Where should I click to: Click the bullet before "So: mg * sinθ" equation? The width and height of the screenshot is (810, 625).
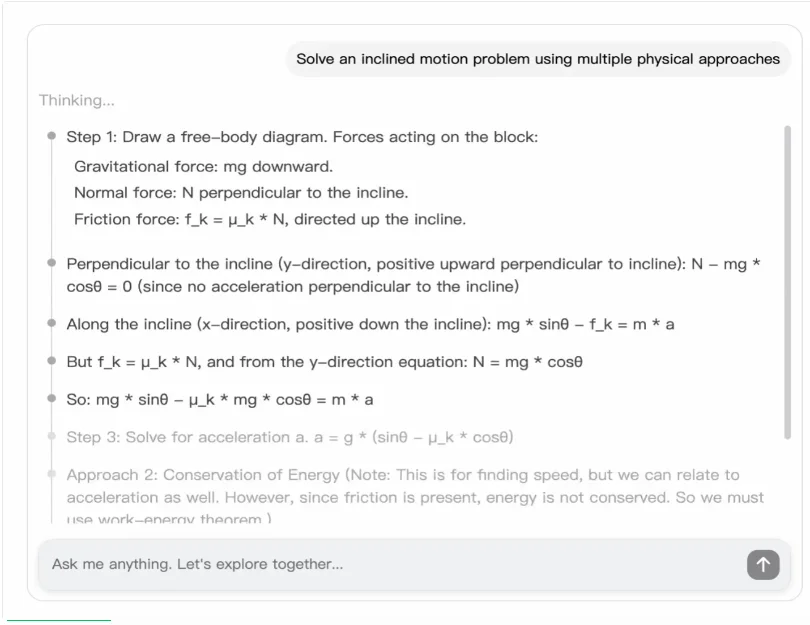pos(51,398)
